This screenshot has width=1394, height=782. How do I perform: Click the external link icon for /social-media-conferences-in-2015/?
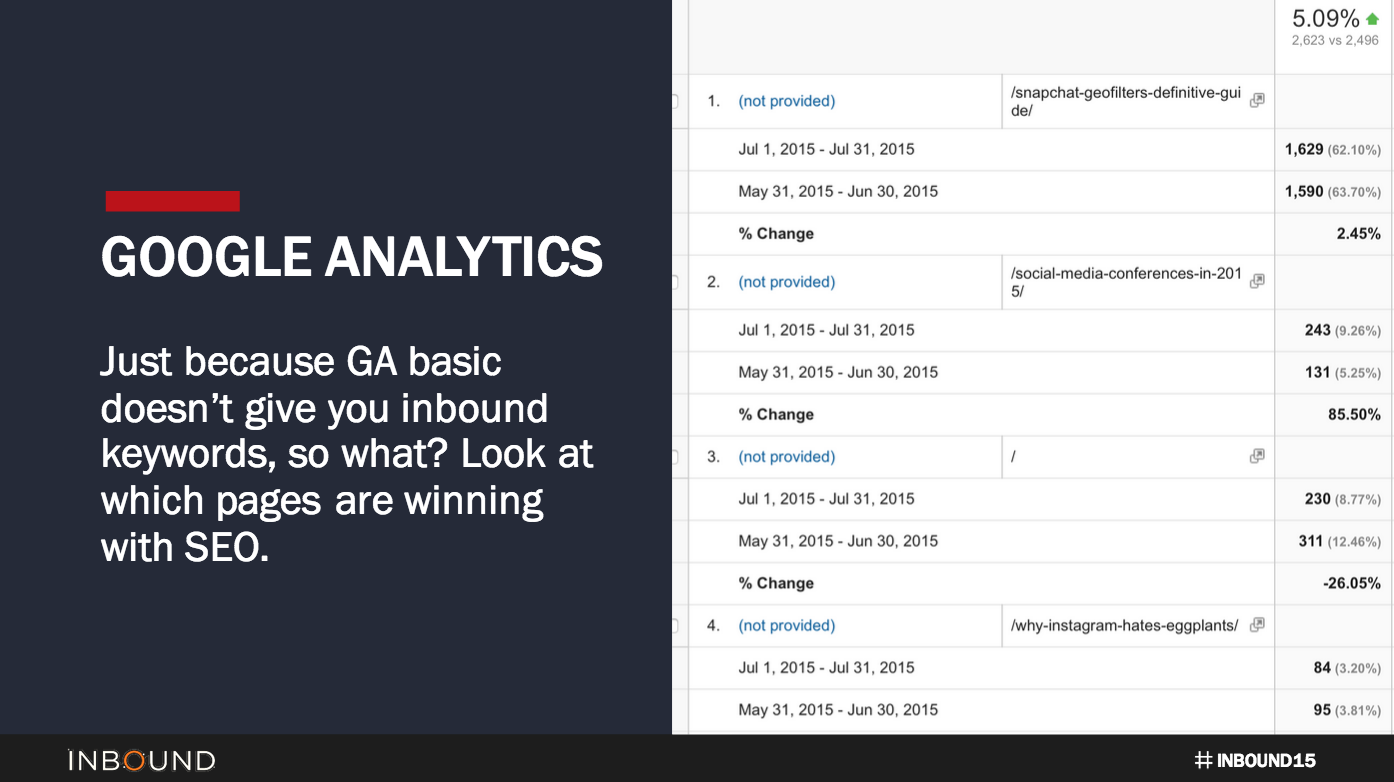pyautogui.click(x=1256, y=281)
